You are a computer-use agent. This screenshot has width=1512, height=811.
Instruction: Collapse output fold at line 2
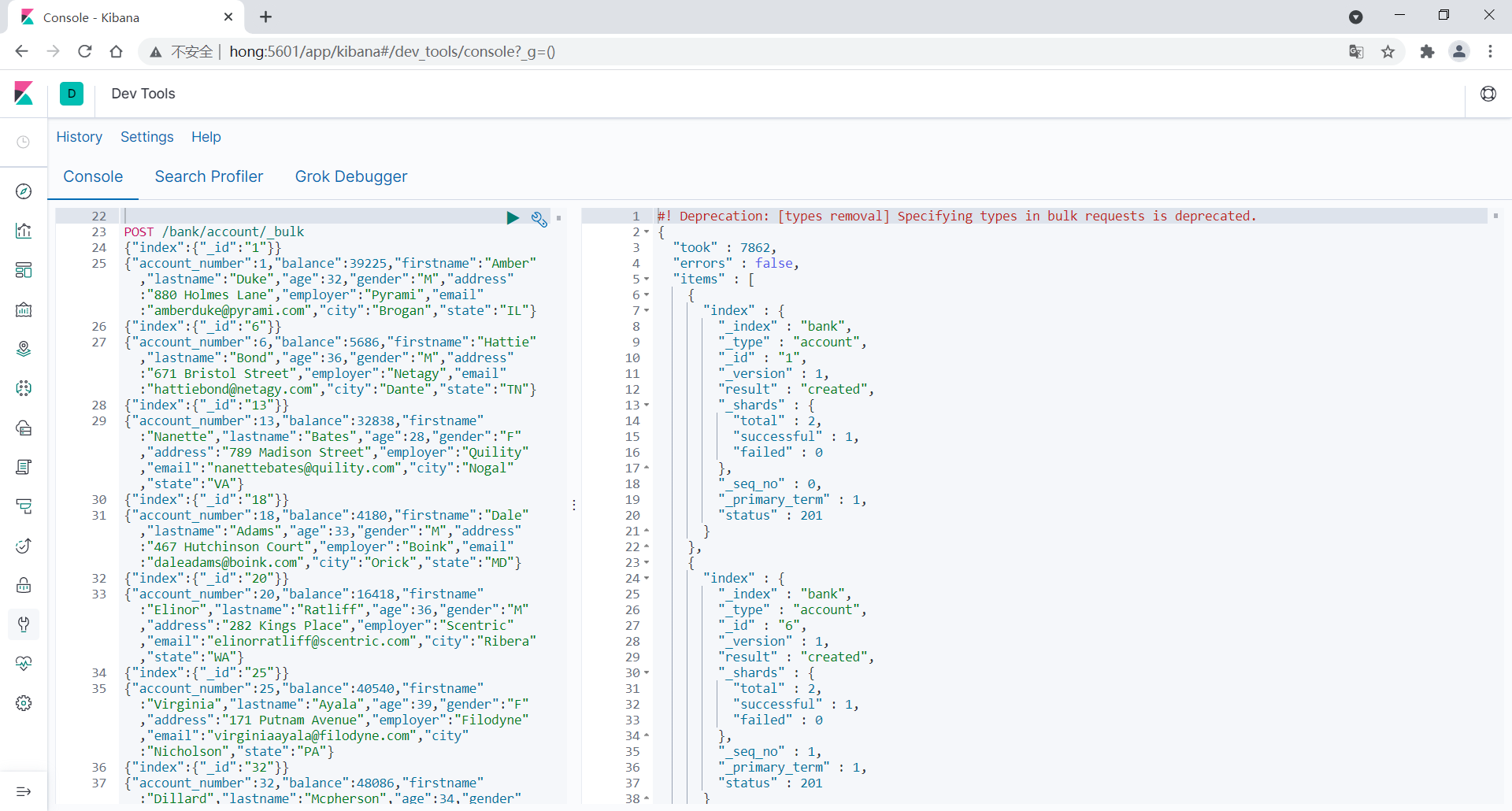tap(647, 232)
